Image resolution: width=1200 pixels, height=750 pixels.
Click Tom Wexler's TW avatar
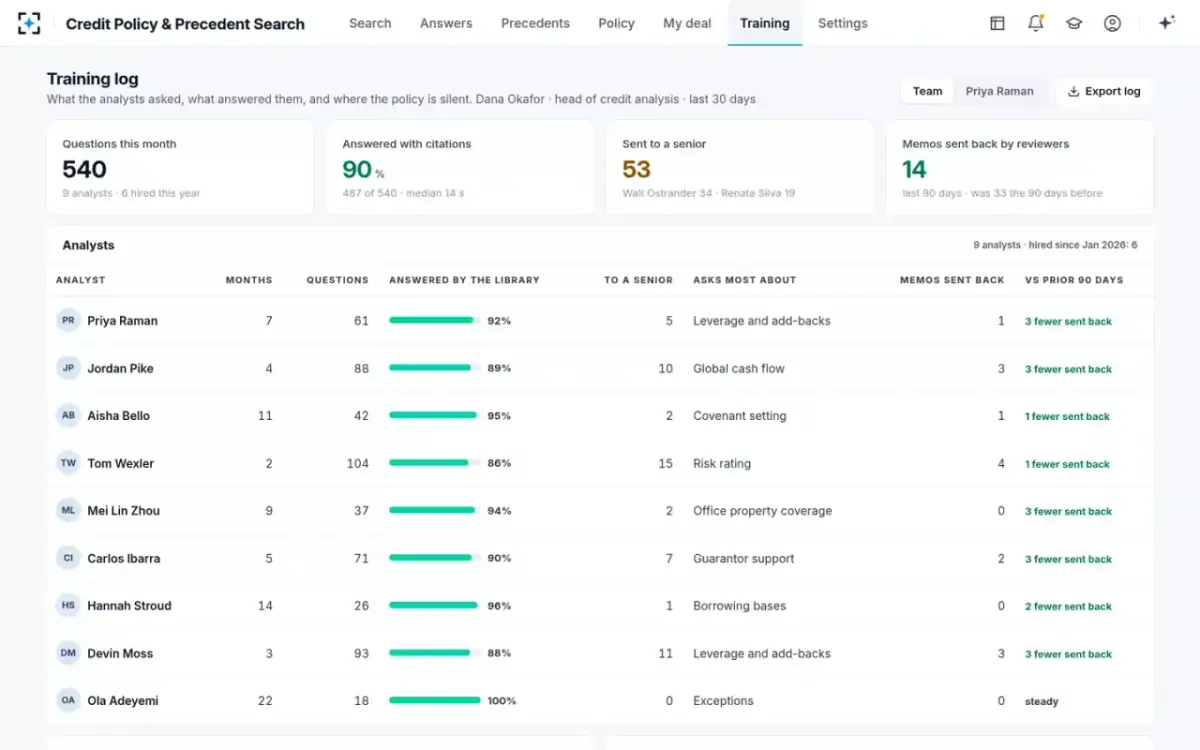[68, 463]
